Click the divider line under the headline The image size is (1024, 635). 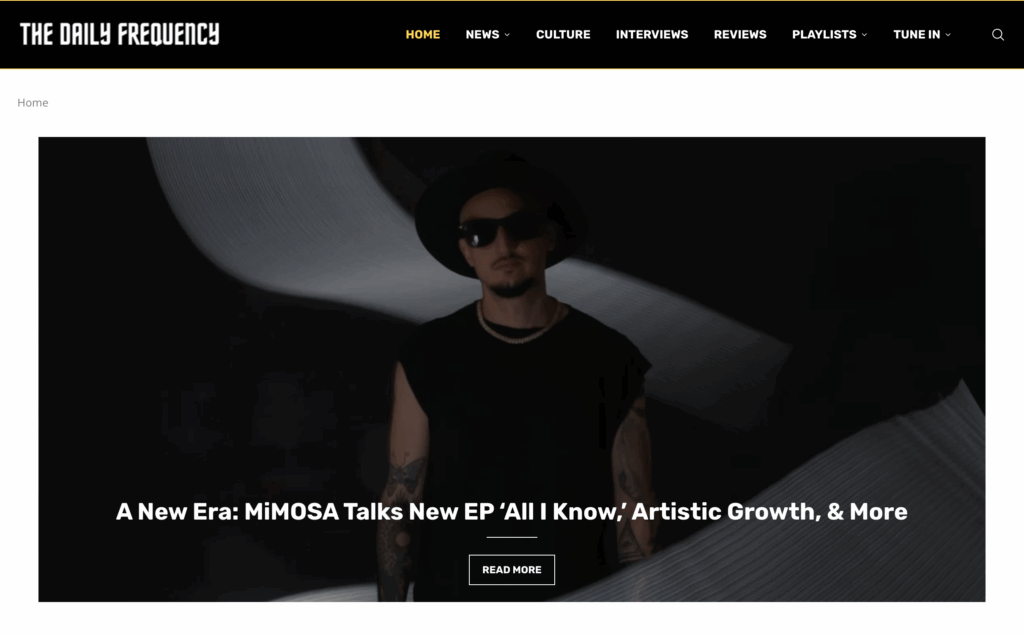tap(512, 537)
